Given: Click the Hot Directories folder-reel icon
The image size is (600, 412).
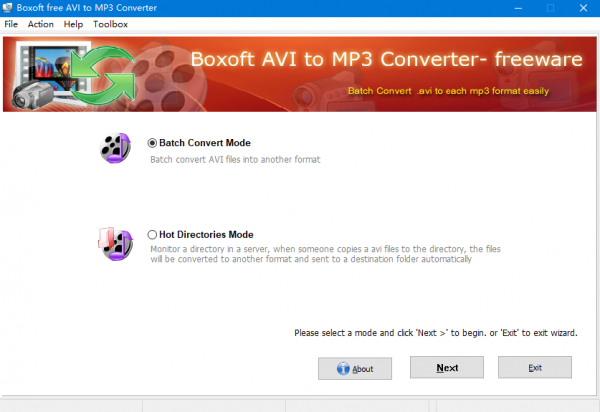Looking at the screenshot, I should tap(116, 244).
